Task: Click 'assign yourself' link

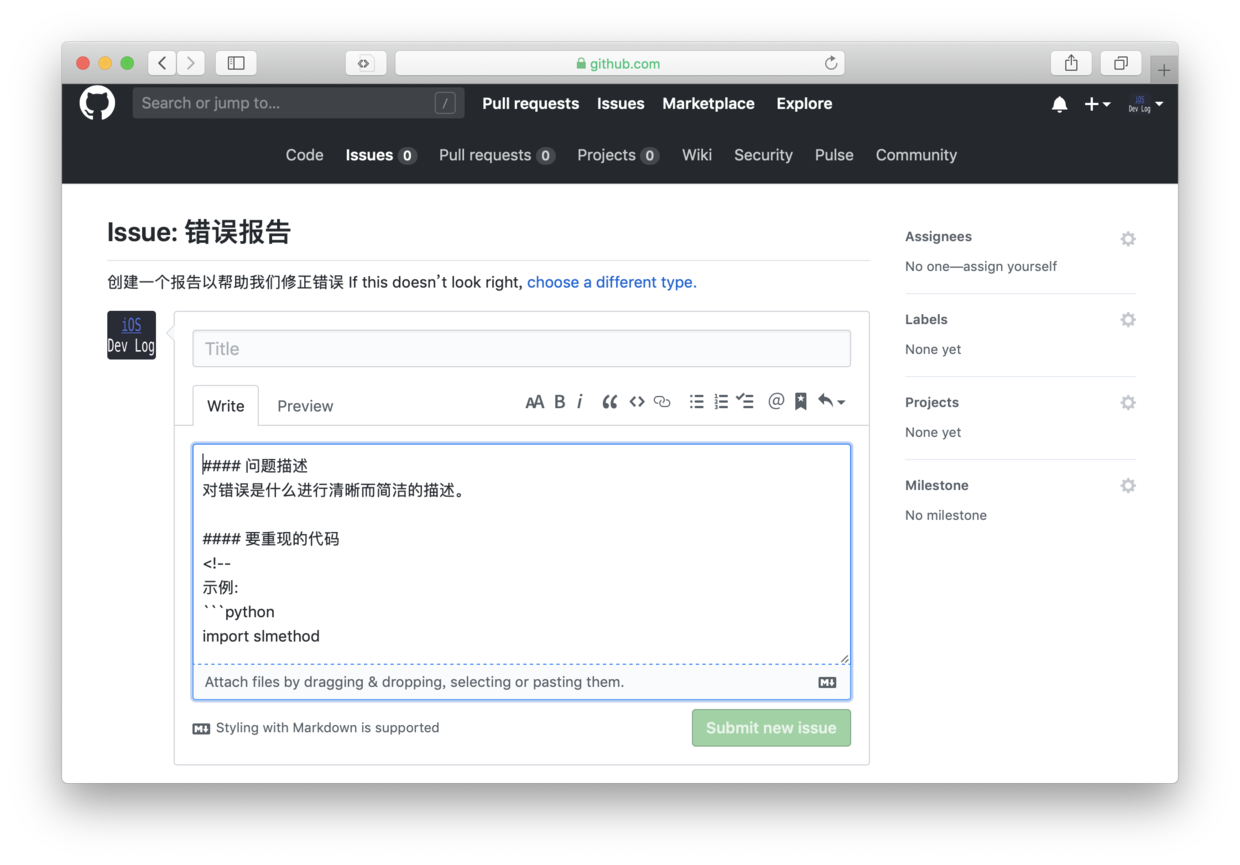Action: point(1010,267)
